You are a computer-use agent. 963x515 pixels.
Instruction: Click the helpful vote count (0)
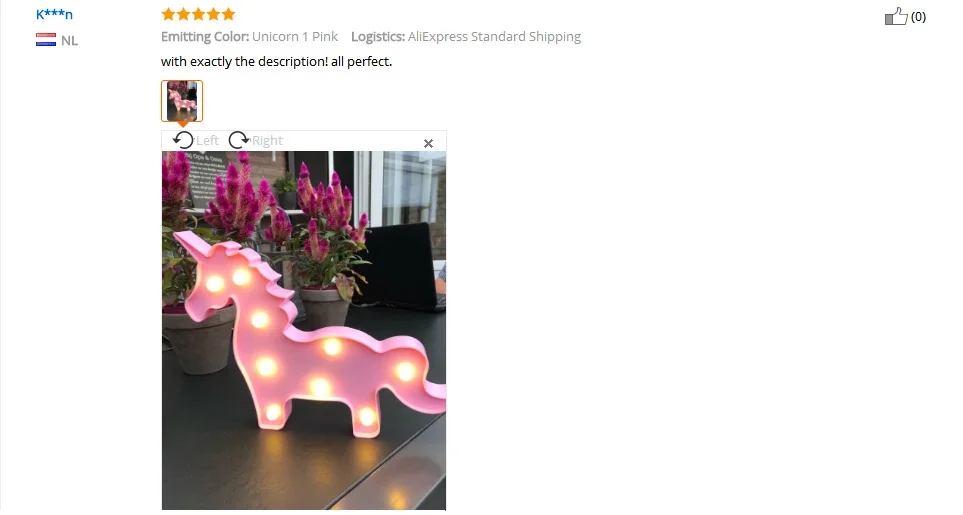click(918, 17)
